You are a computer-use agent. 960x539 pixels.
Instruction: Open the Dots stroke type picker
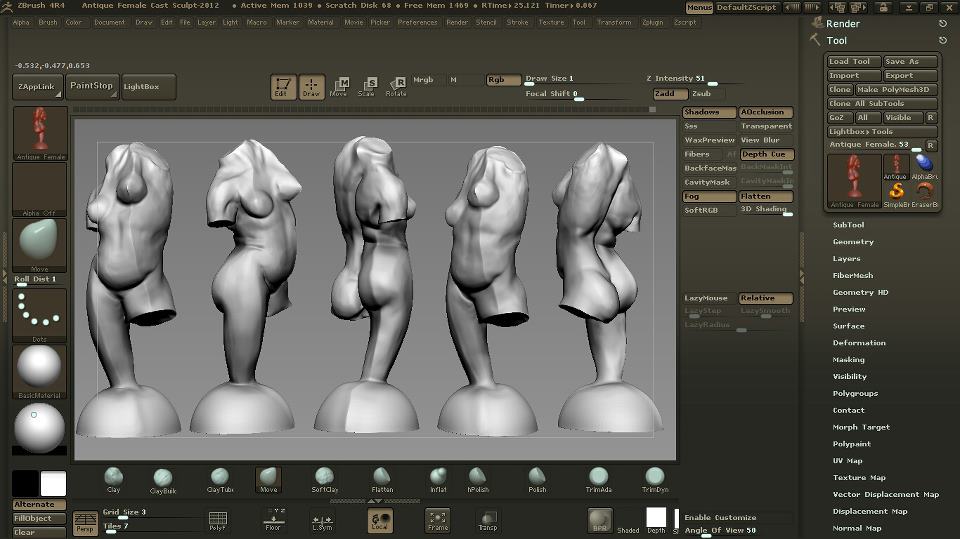[x=39, y=315]
